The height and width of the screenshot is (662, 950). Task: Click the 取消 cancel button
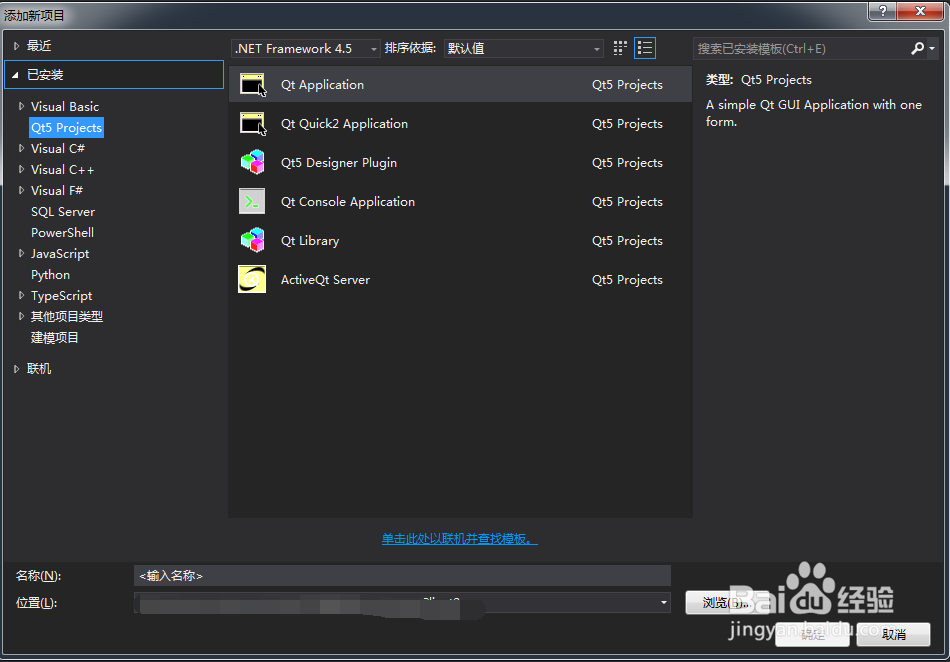click(x=894, y=634)
